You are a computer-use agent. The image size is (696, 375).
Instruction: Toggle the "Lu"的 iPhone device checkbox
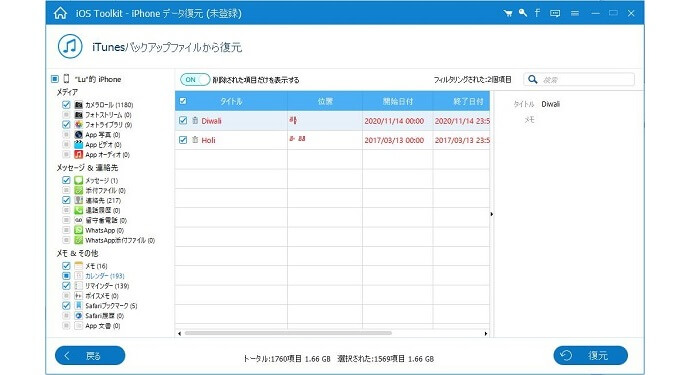point(55,79)
